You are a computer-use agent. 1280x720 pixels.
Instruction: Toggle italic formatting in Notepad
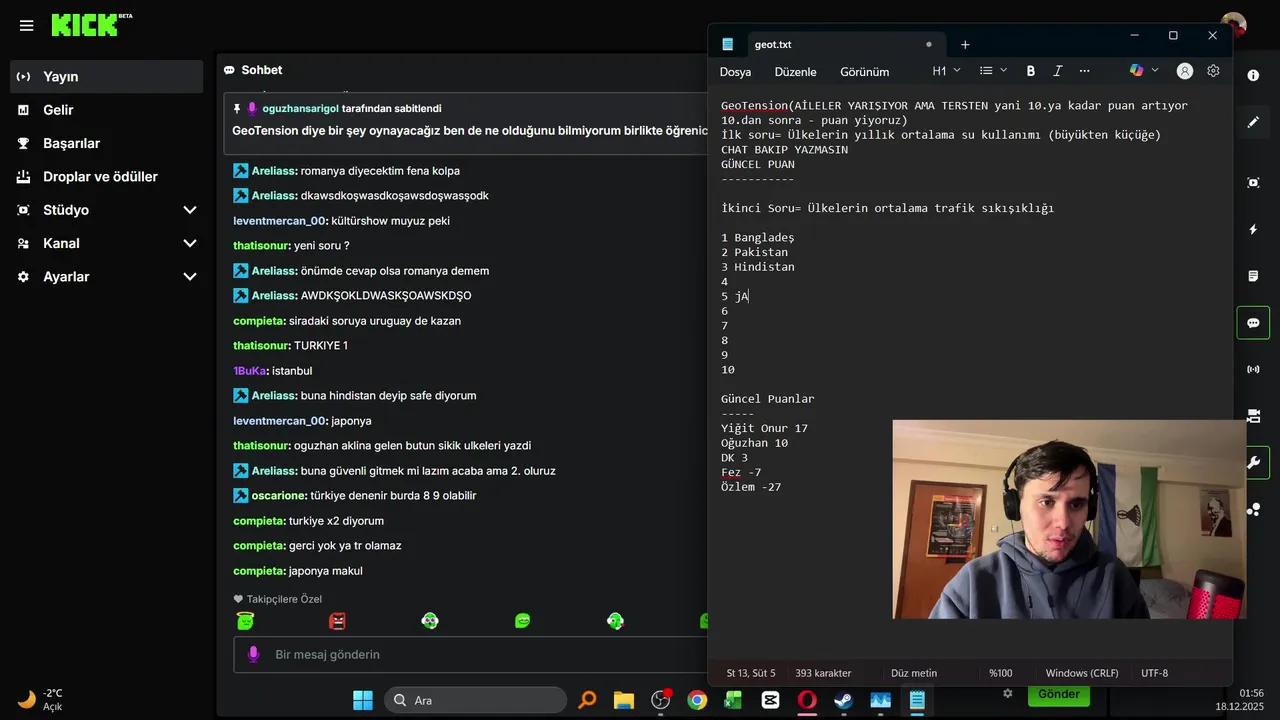[1057, 71]
